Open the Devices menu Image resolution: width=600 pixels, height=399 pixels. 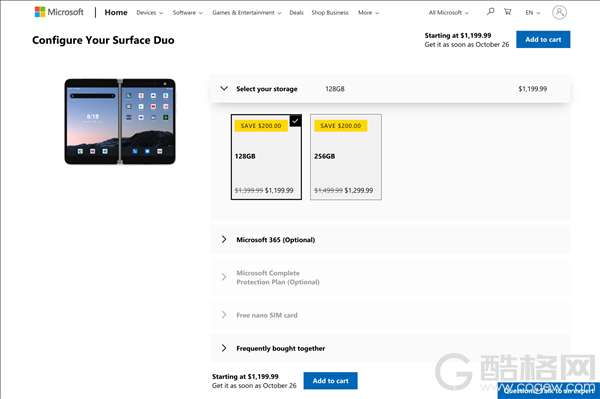pos(150,13)
